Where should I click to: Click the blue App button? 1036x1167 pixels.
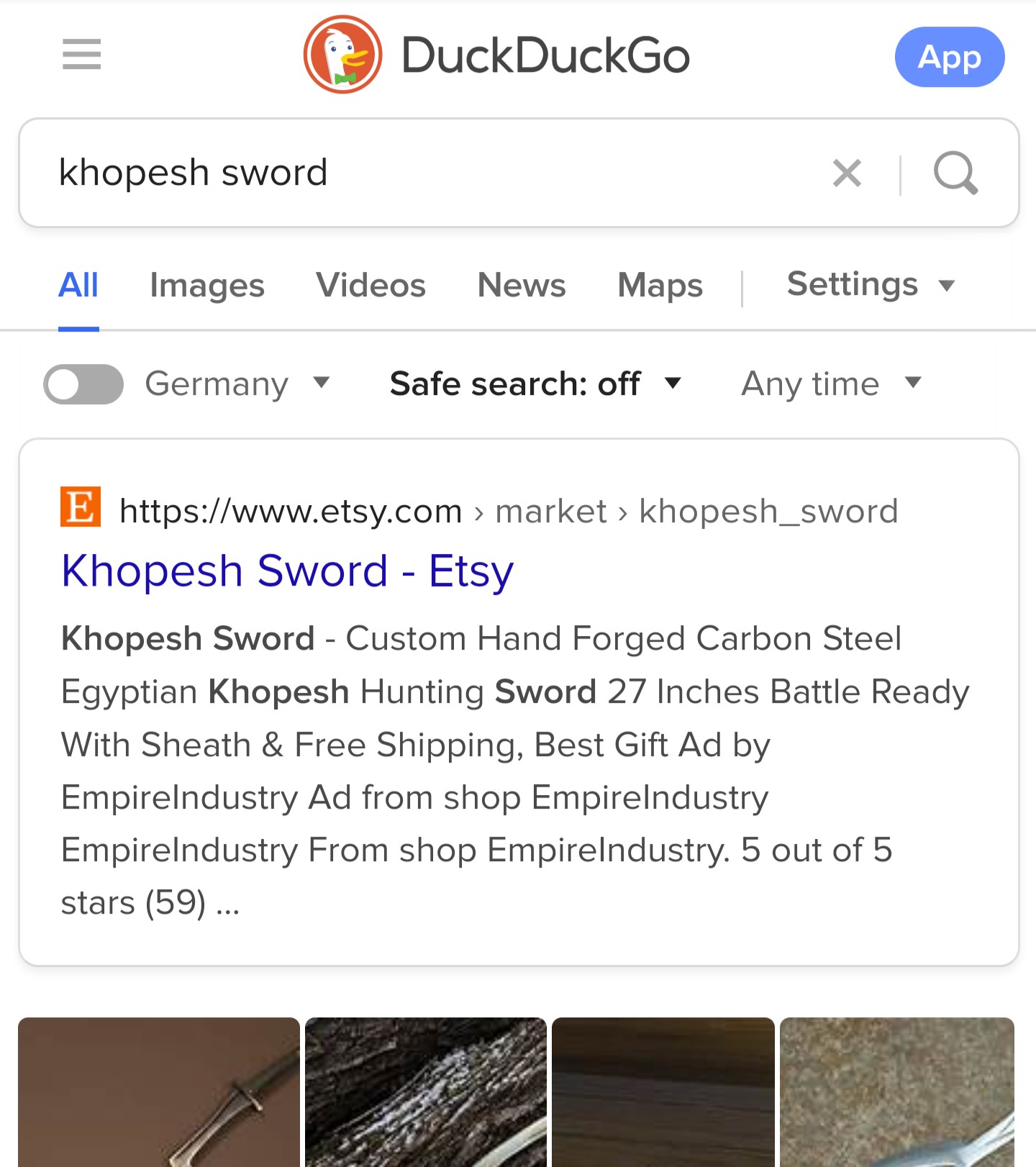click(949, 57)
